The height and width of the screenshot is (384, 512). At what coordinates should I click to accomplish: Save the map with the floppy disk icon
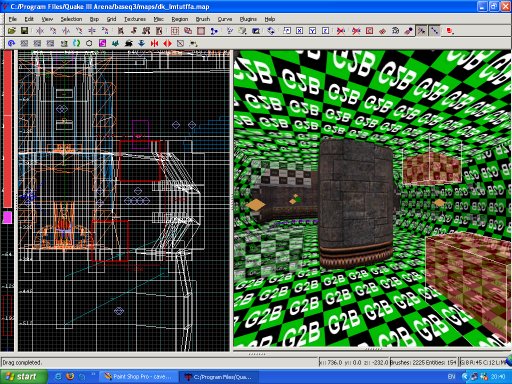click(24, 31)
